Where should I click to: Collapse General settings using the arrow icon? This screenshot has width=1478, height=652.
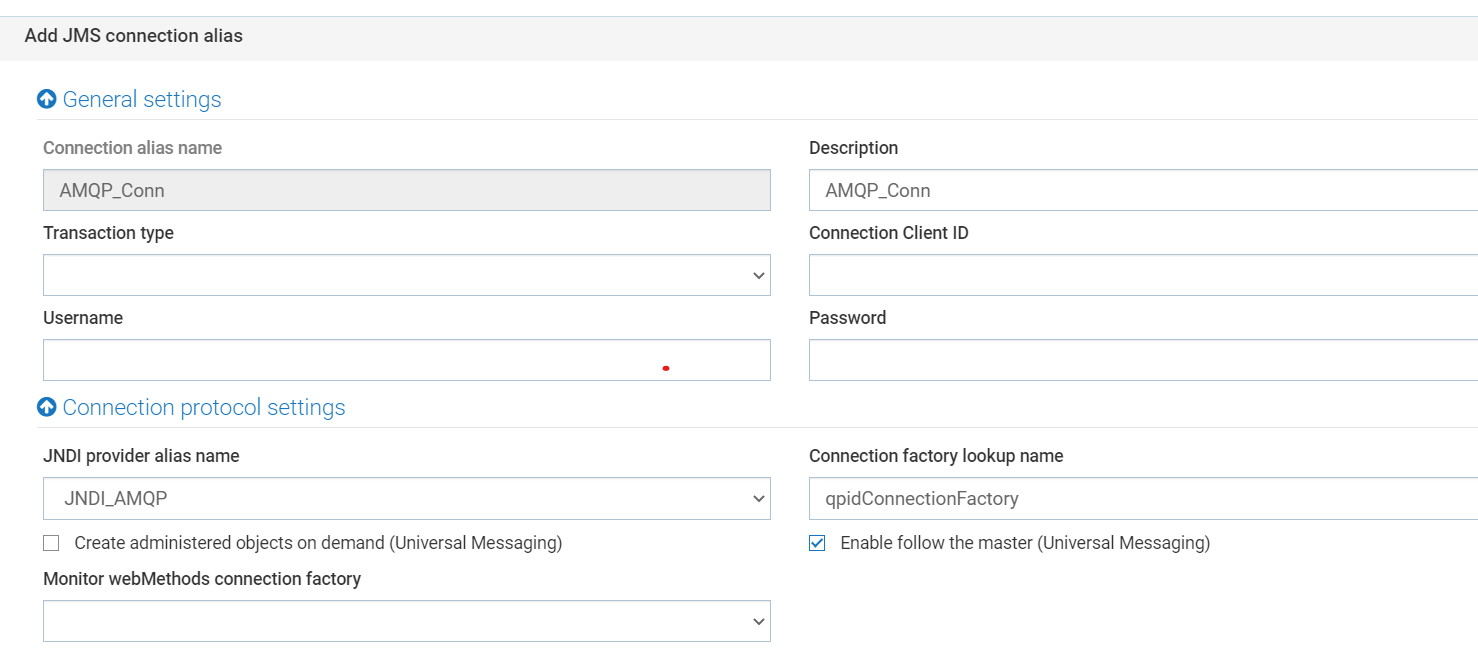[47, 99]
